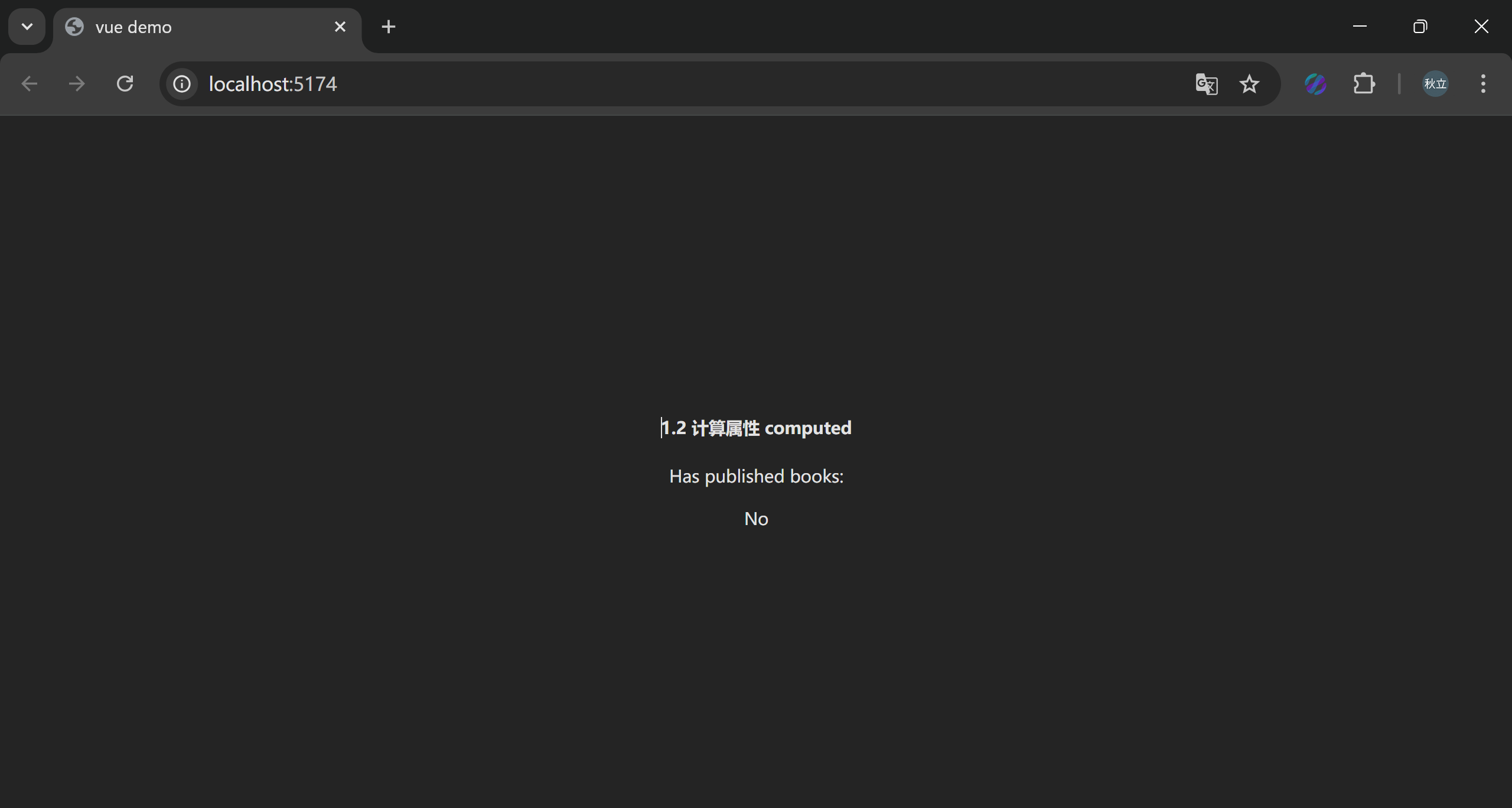The width and height of the screenshot is (1512, 808).
Task: Click the browser back arrow
Action: tap(30, 84)
